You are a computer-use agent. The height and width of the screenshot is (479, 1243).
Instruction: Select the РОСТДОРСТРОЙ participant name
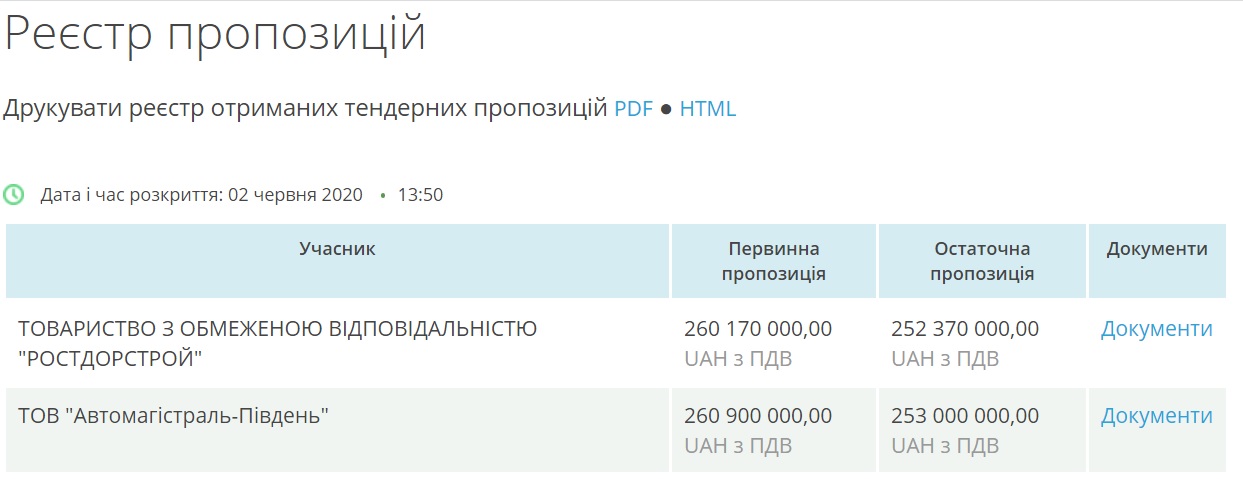coord(278,343)
